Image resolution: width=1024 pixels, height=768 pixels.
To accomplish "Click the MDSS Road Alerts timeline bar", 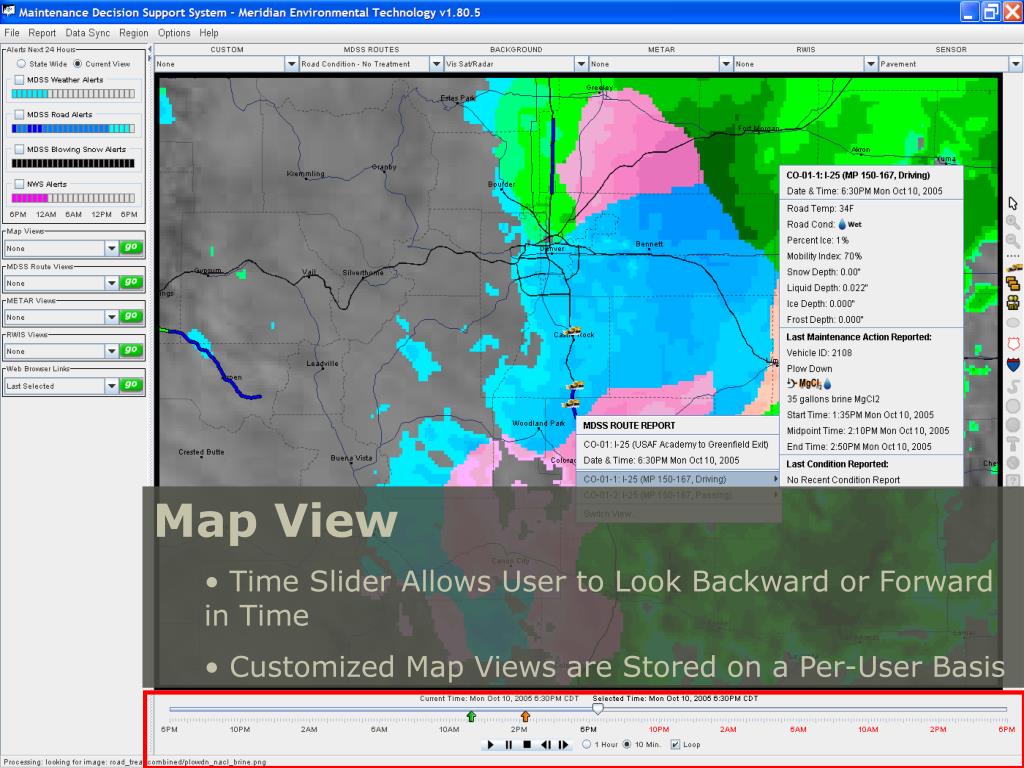I will tap(73, 129).
